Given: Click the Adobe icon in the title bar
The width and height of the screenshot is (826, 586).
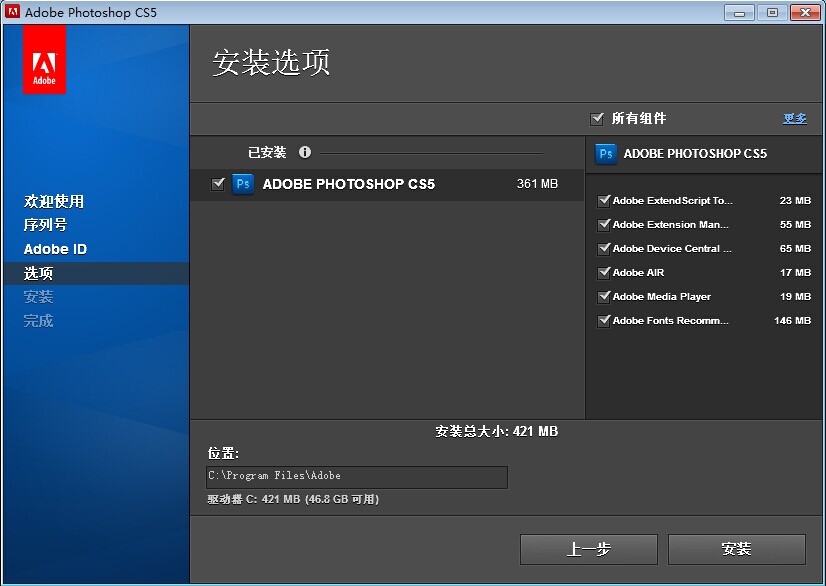Looking at the screenshot, I should coord(11,12).
